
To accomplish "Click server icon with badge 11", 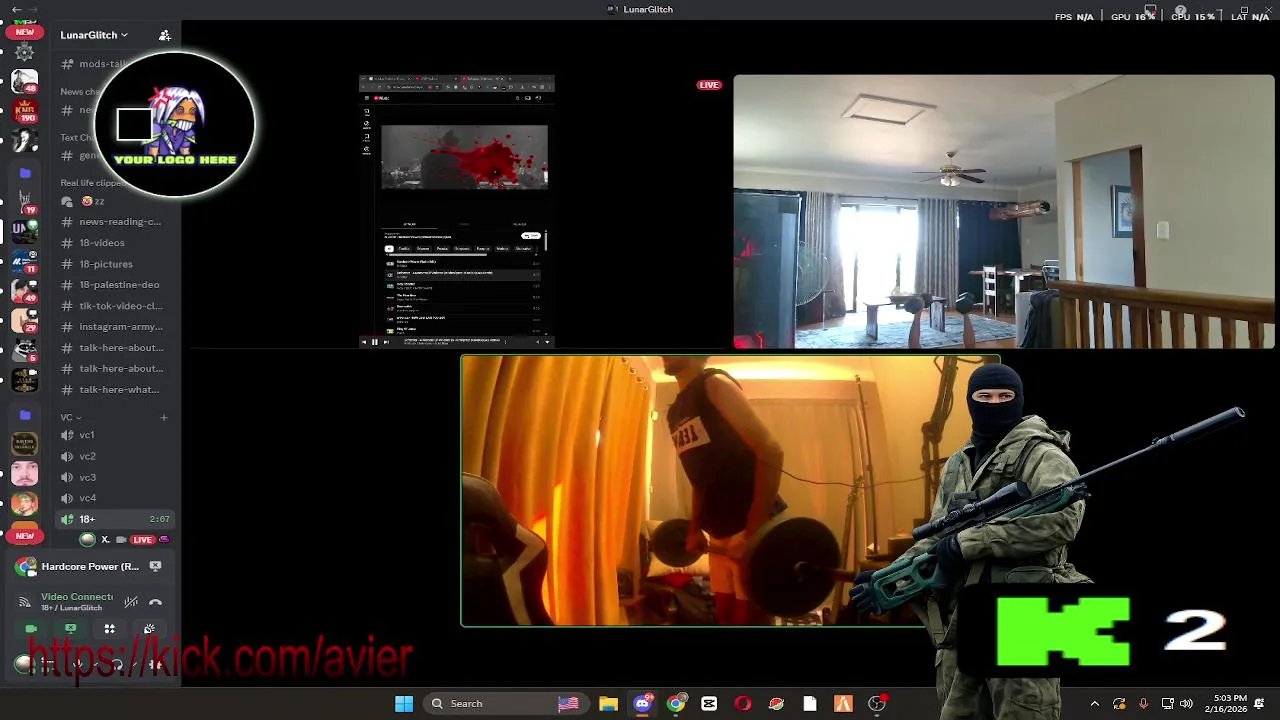I will point(25,262).
